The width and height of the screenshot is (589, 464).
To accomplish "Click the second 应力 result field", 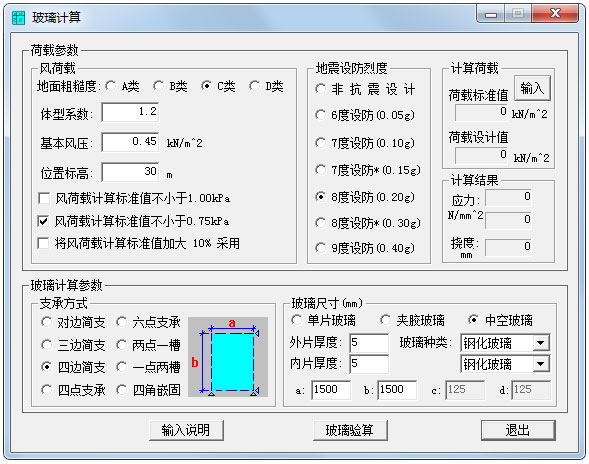I will pyautogui.click(x=508, y=220).
